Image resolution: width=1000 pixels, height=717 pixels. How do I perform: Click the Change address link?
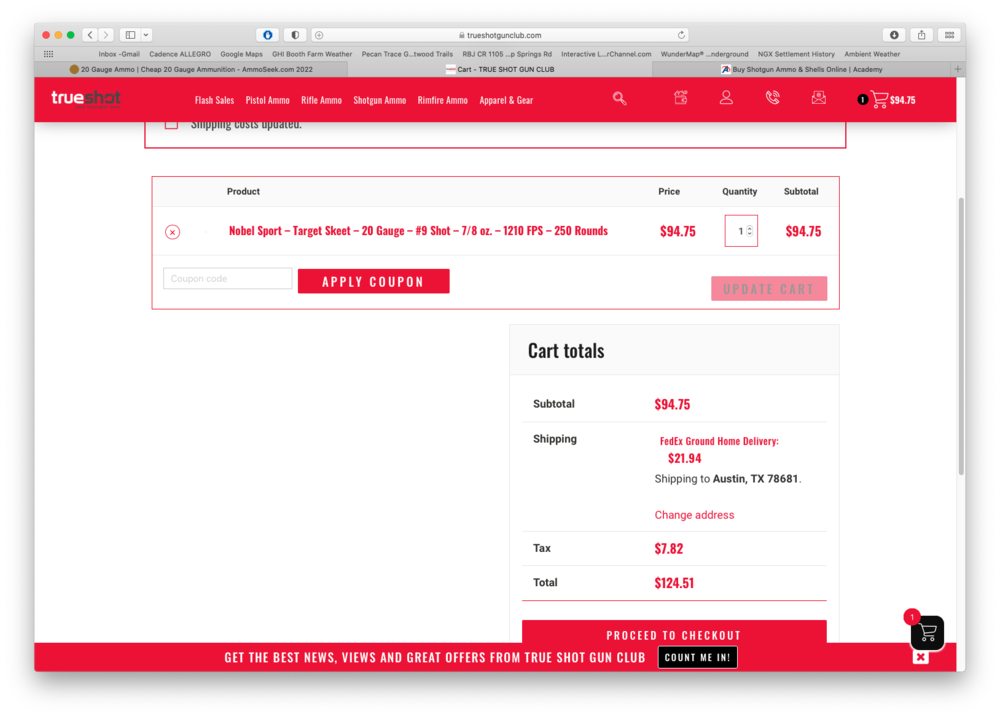click(x=694, y=515)
